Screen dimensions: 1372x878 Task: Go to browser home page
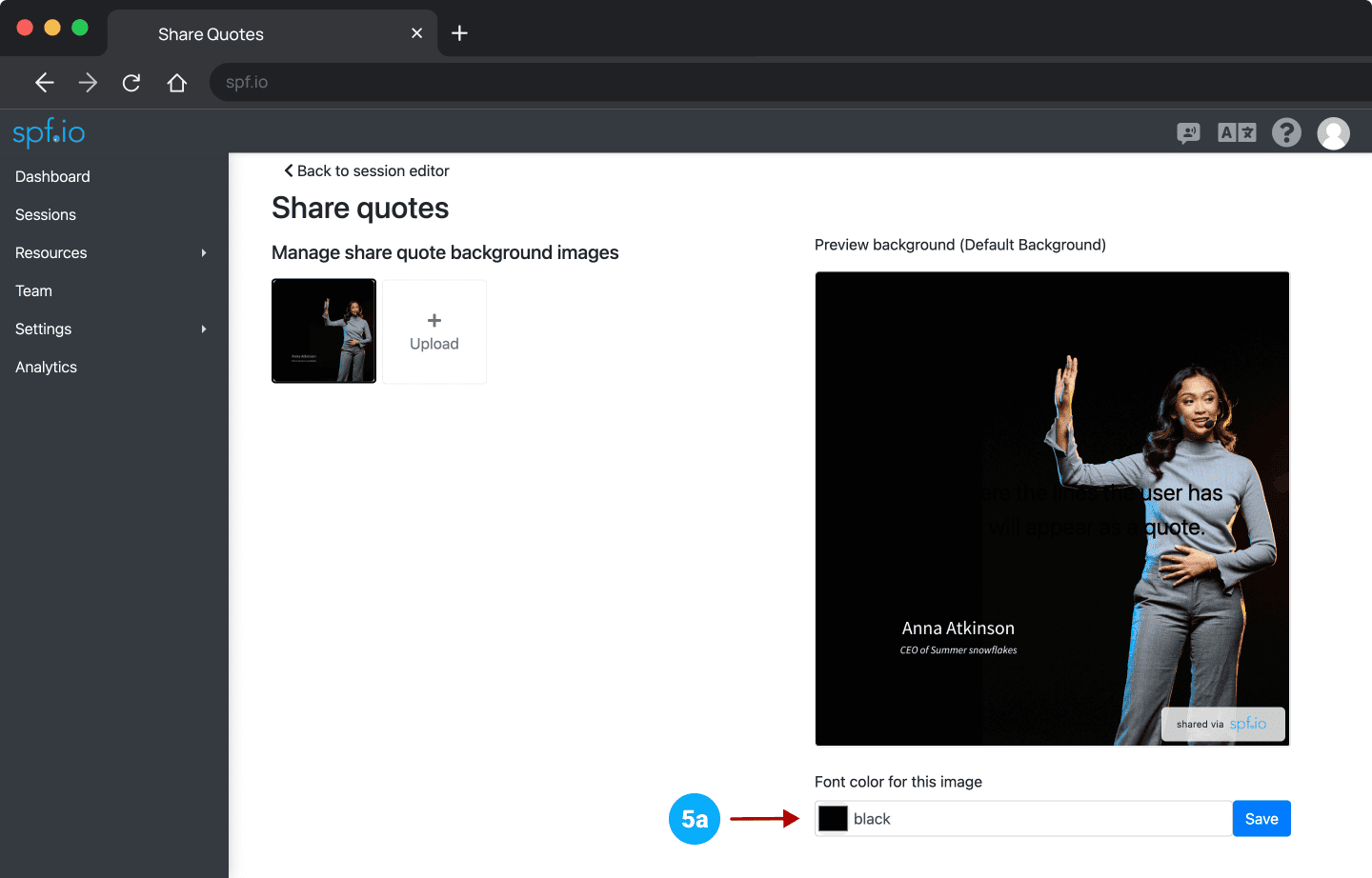click(176, 83)
